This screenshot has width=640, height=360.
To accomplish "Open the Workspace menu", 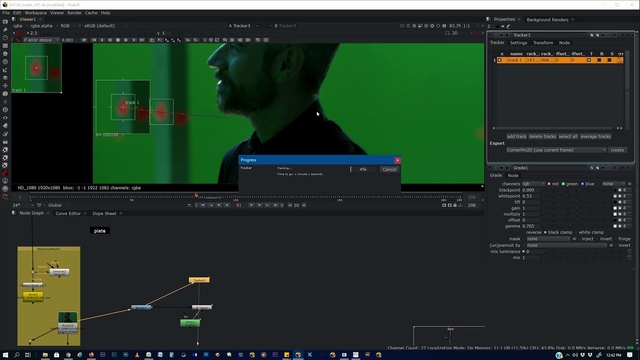I will pos(36,13).
